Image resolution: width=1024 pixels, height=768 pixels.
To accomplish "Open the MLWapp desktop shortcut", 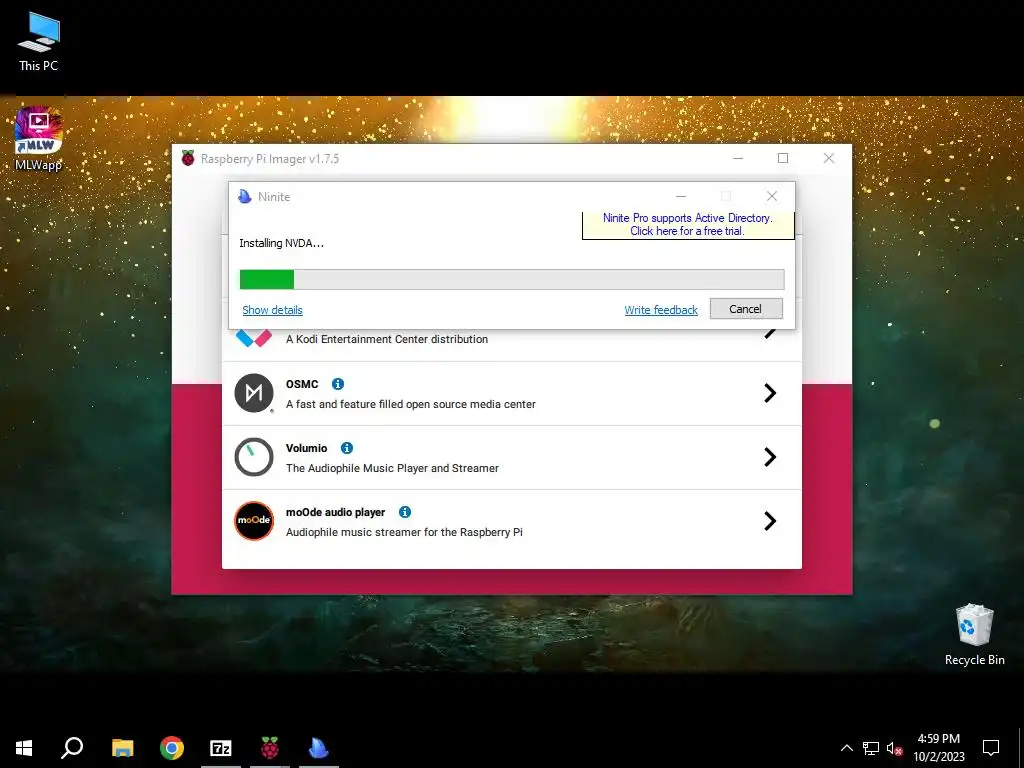I will coord(39,138).
